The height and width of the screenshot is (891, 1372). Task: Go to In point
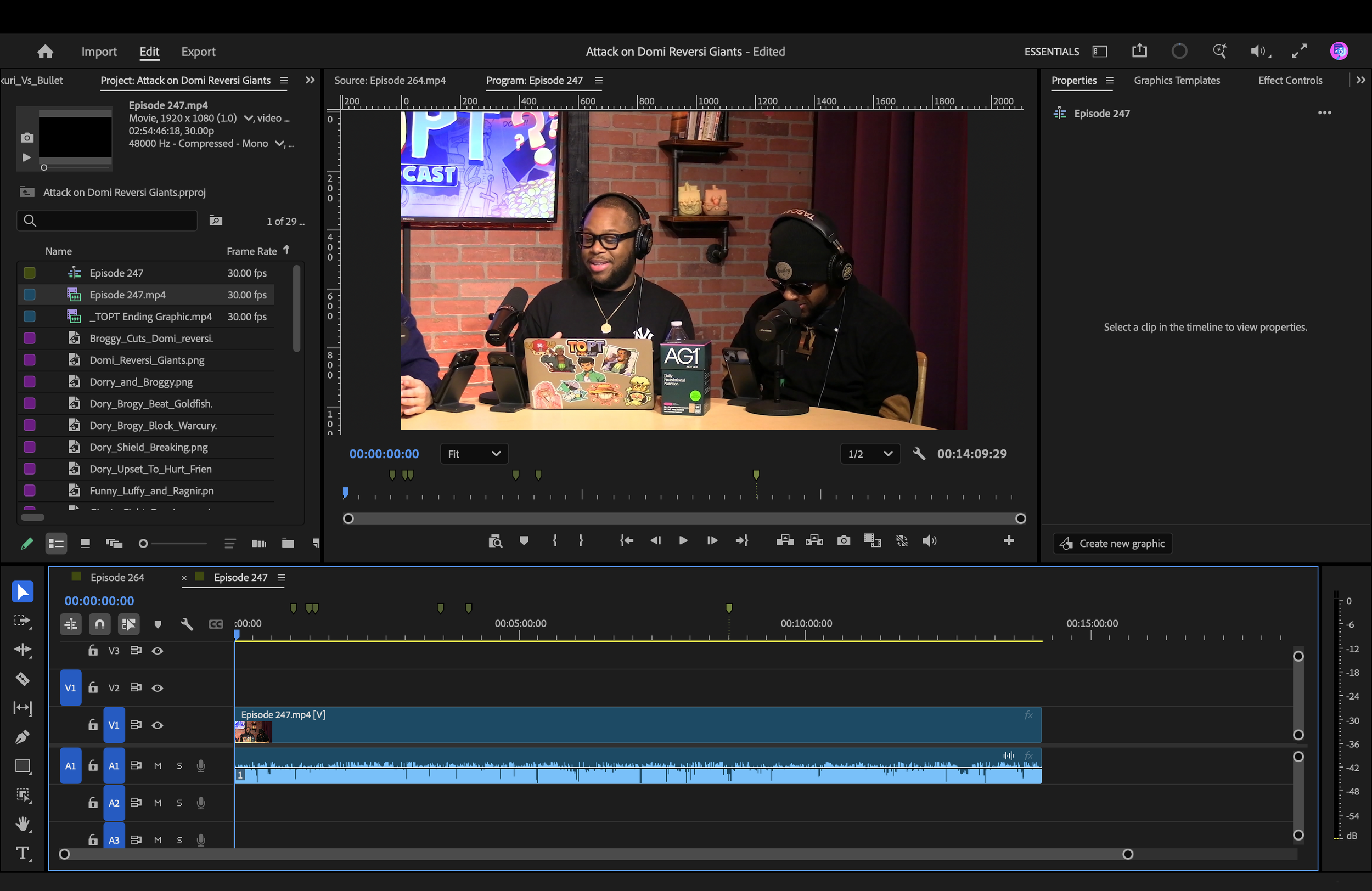tap(626, 540)
